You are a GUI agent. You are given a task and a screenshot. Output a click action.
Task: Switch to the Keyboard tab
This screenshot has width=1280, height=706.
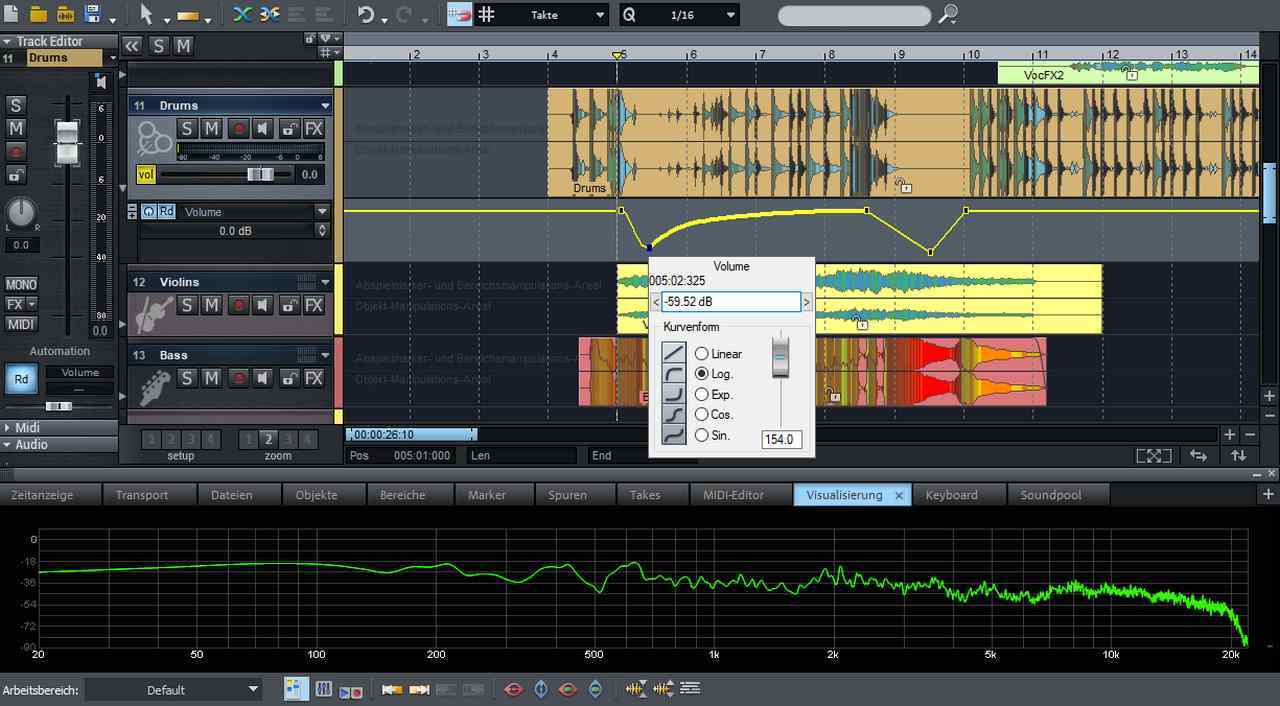pyautogui.click(x=951, y=495)
